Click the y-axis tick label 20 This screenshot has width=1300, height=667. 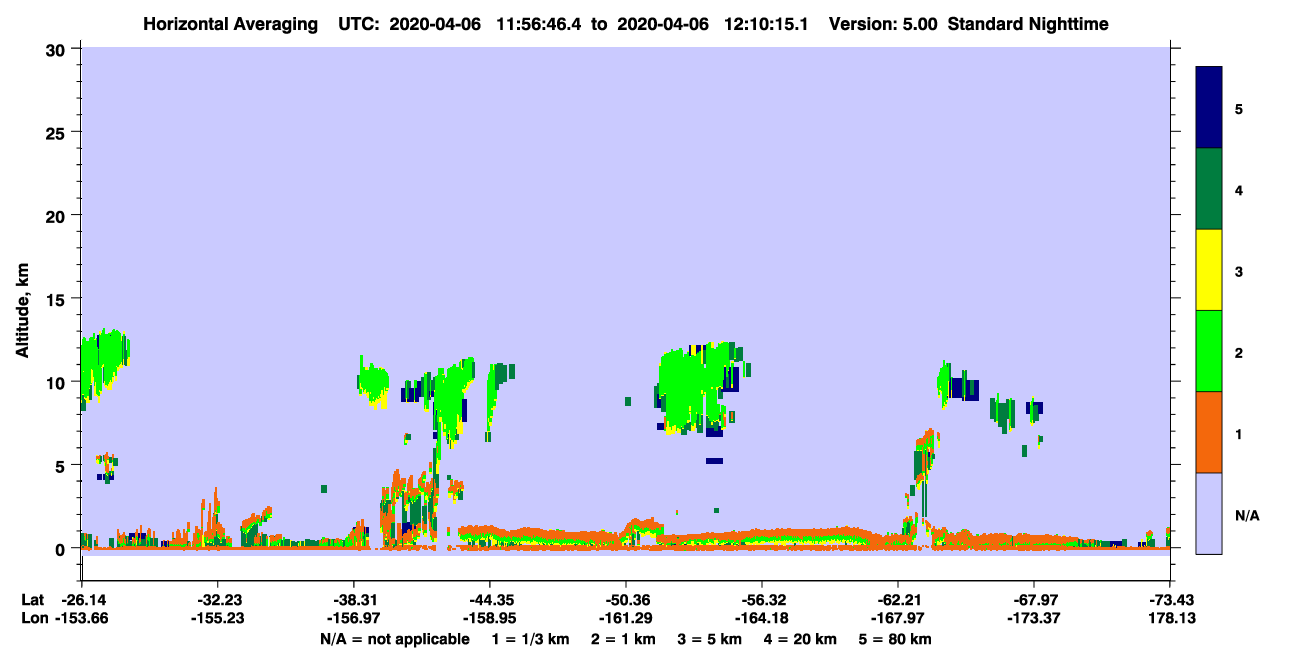click(x=58, y=215)
